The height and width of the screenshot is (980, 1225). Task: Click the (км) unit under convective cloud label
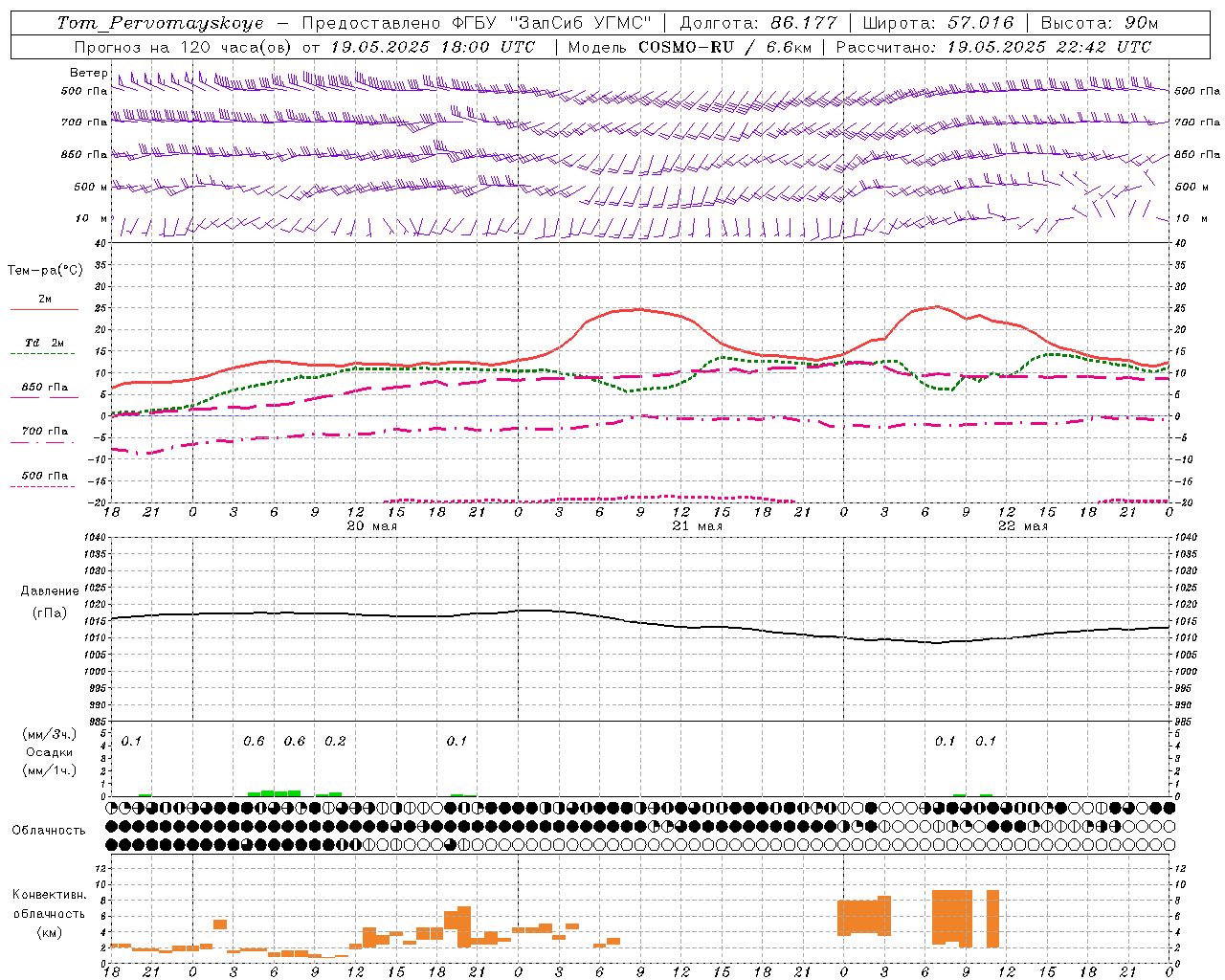(x=50, y=932)
